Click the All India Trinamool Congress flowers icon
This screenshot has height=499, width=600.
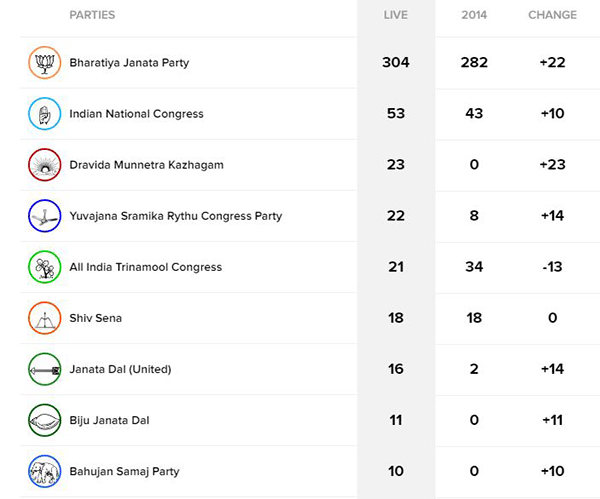click(x=44, y=267)
